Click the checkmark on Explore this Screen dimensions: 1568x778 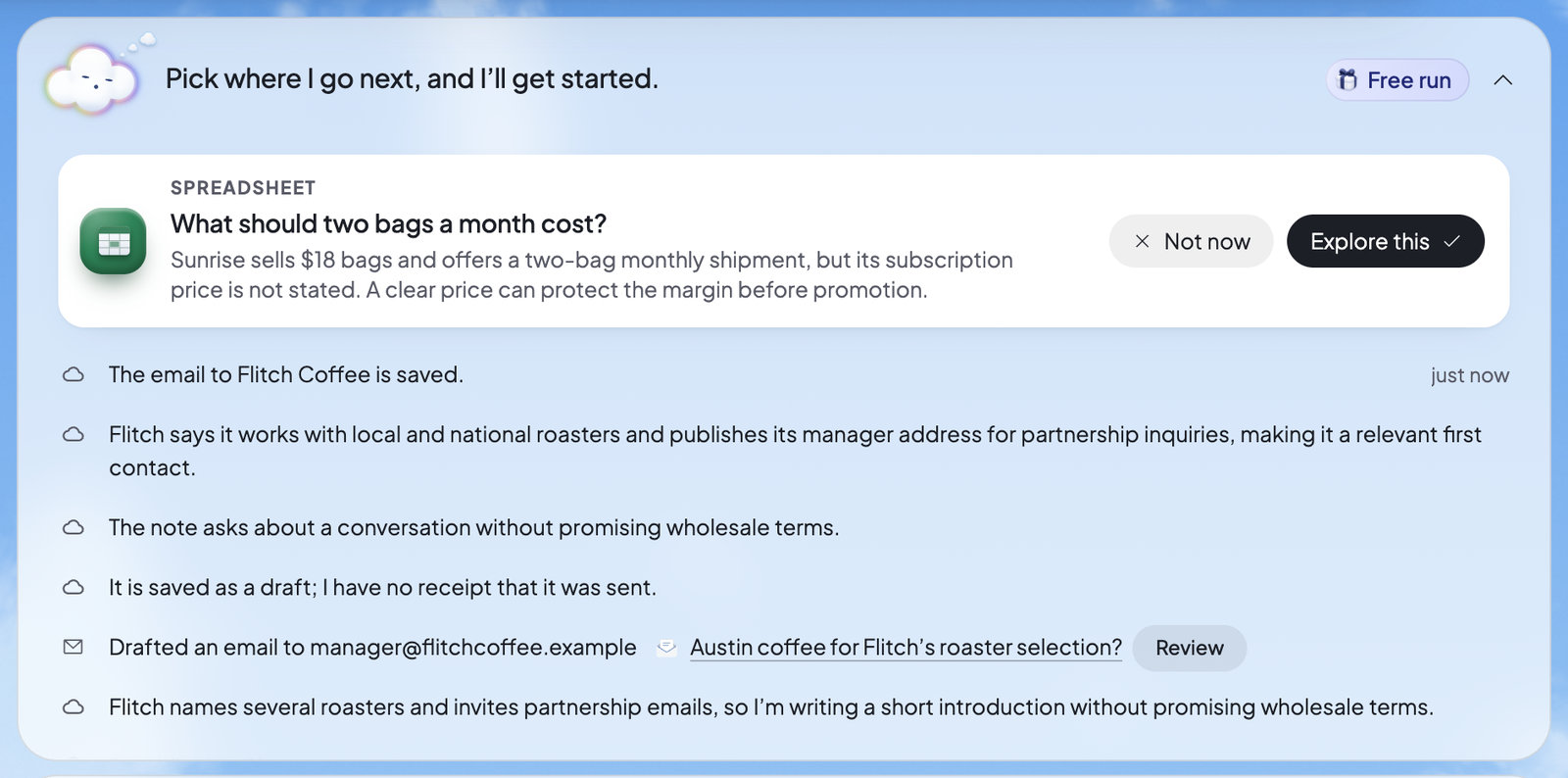pyautogui.click(x=1452, y=241)
